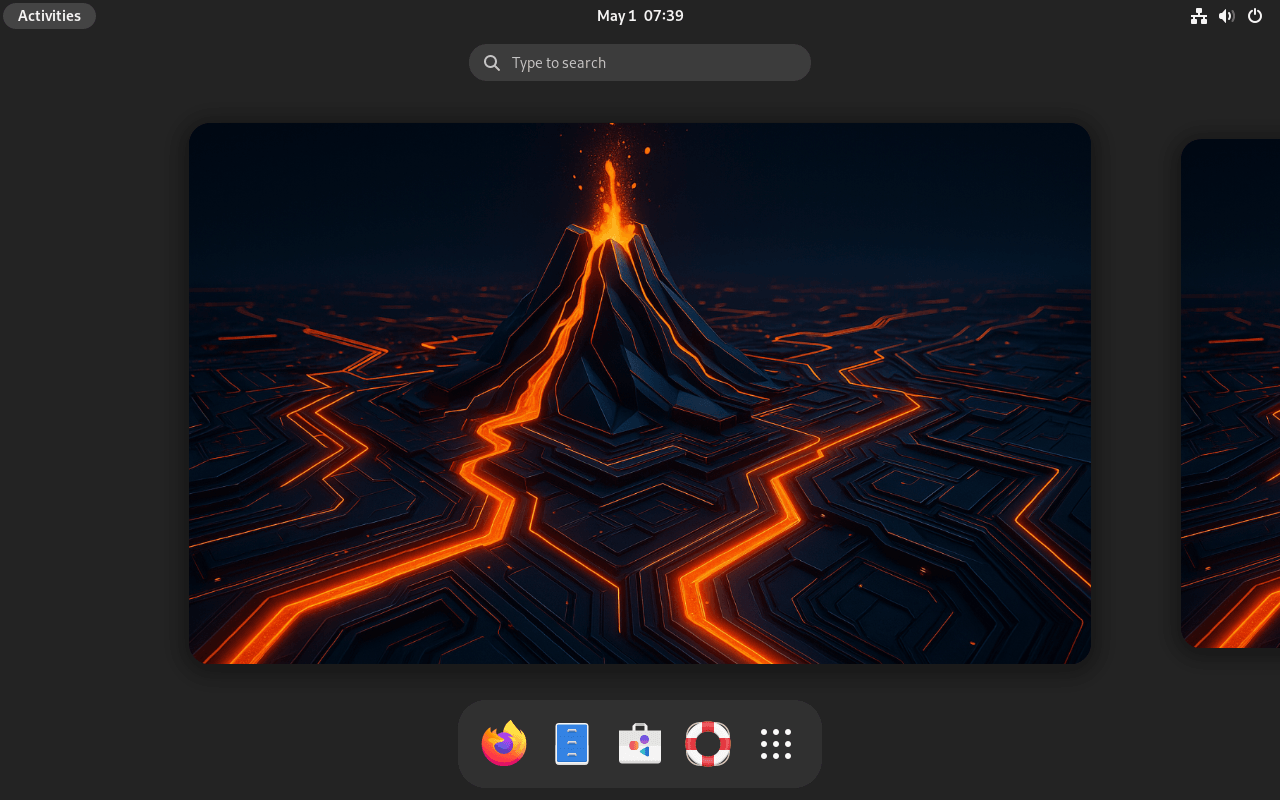The image size is (1280, 800).
Task: Switch to the next workspace preview
Action: 1231,393
